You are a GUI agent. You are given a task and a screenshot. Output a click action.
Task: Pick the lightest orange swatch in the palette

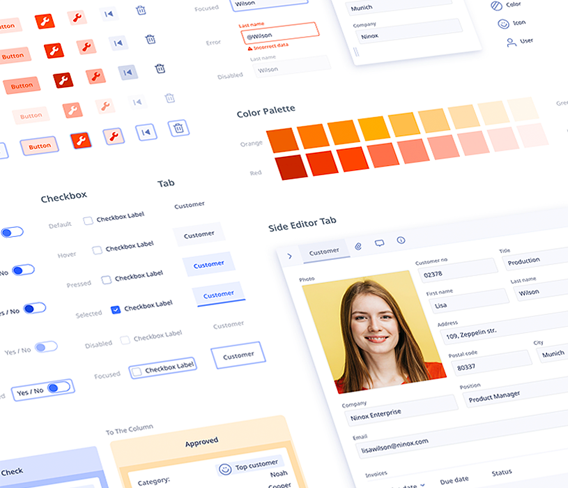coord(523,110)
